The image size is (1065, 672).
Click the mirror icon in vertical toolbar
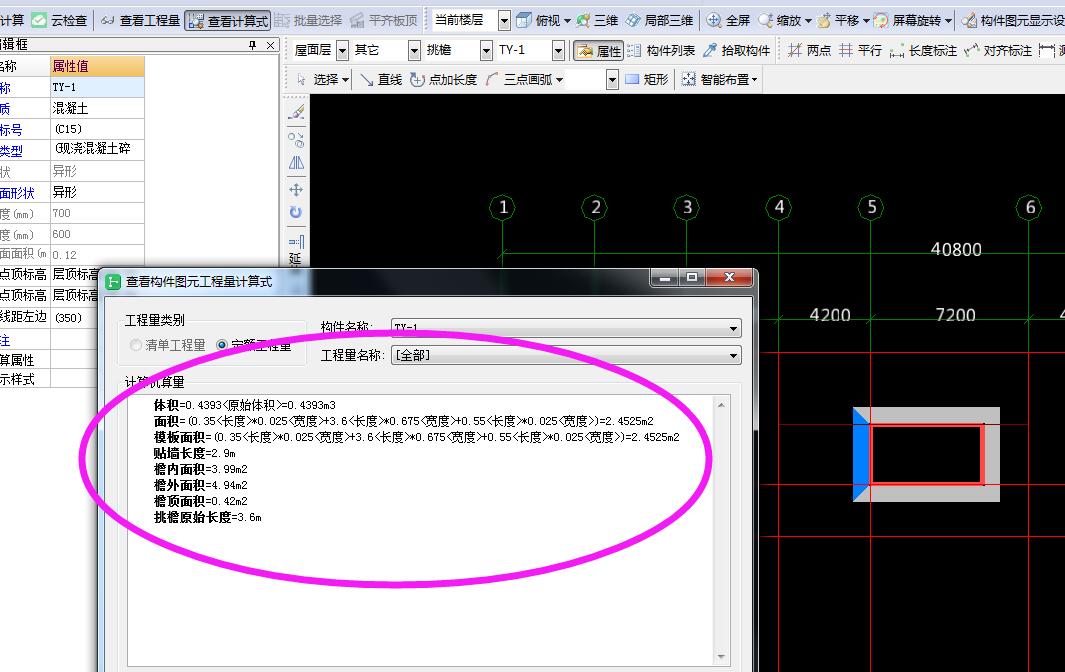(x=296, y=163)
